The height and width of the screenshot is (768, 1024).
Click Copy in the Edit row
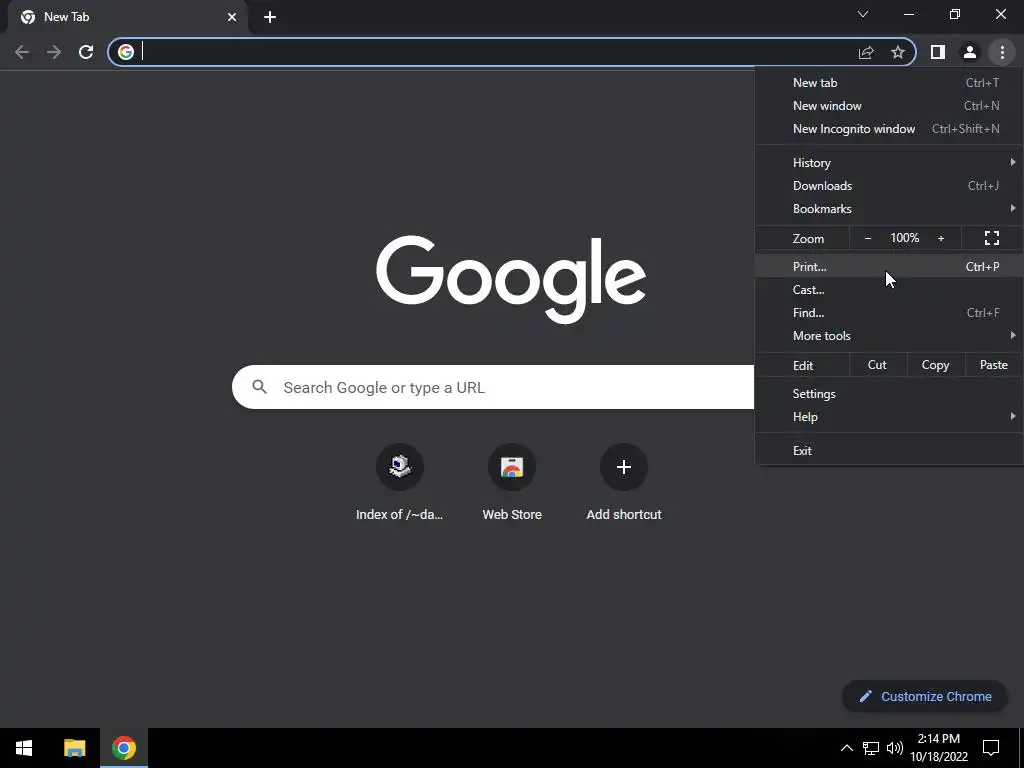935,365
